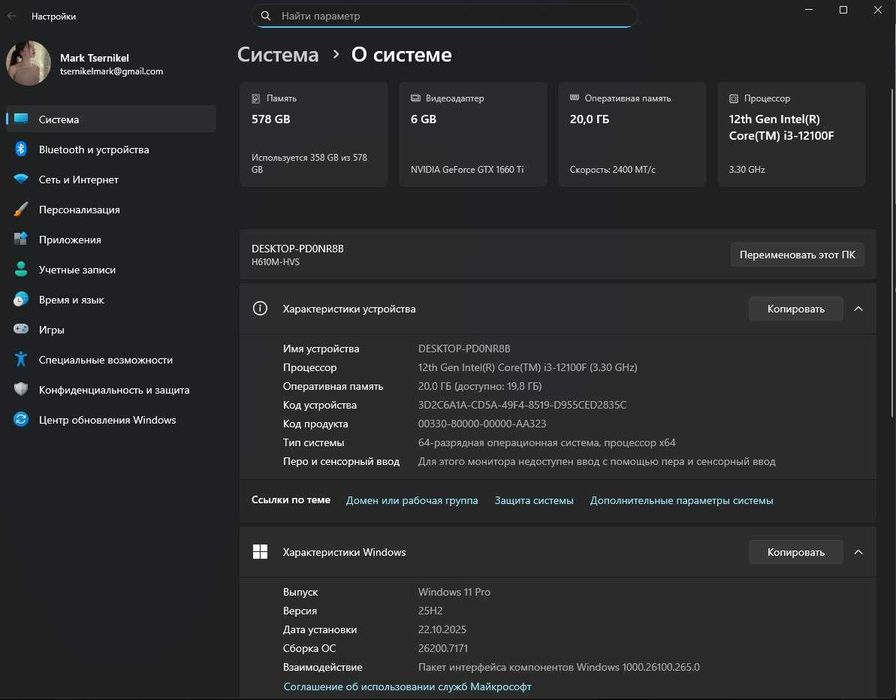The height and width of the screenshot is (700, 896).
Task: Open the Accessibility icon
Action: 20,359
